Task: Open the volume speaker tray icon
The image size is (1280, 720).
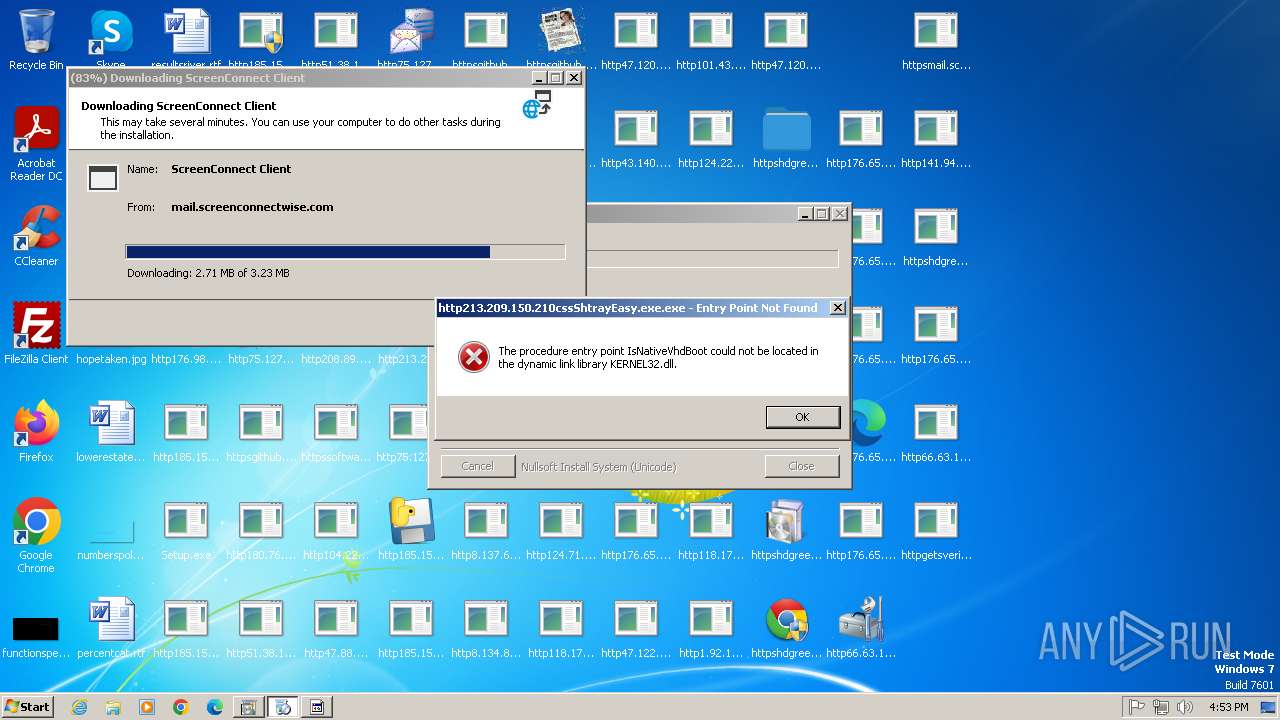Action: click(x=1185, y=707)
